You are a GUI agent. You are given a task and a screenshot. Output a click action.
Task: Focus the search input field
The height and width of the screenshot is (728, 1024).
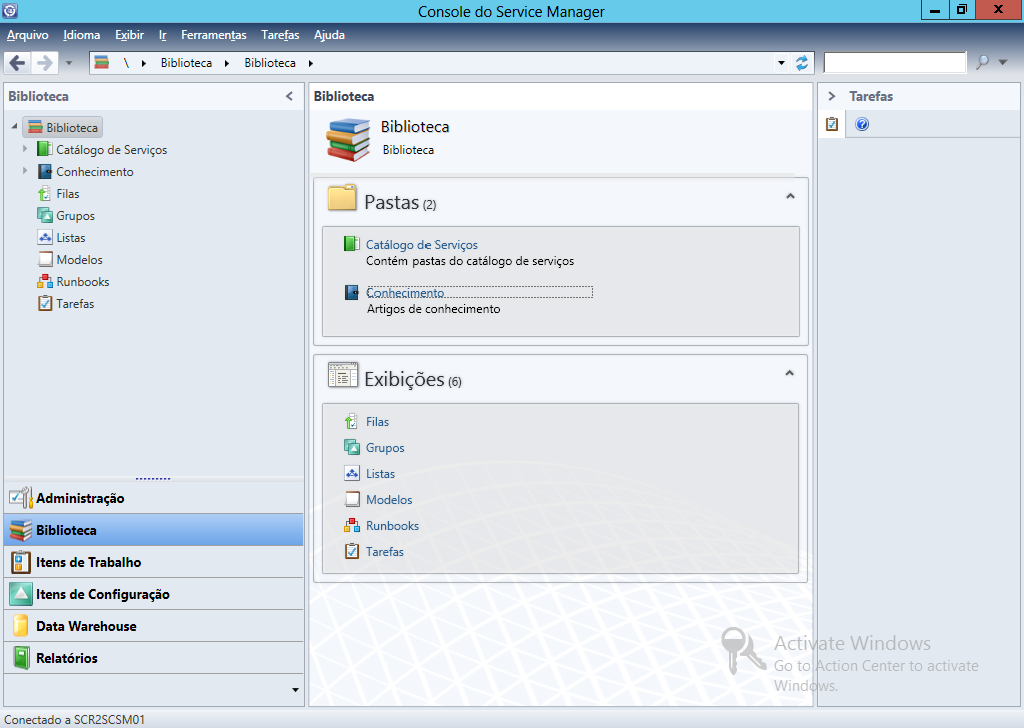[x=895, y=62]
